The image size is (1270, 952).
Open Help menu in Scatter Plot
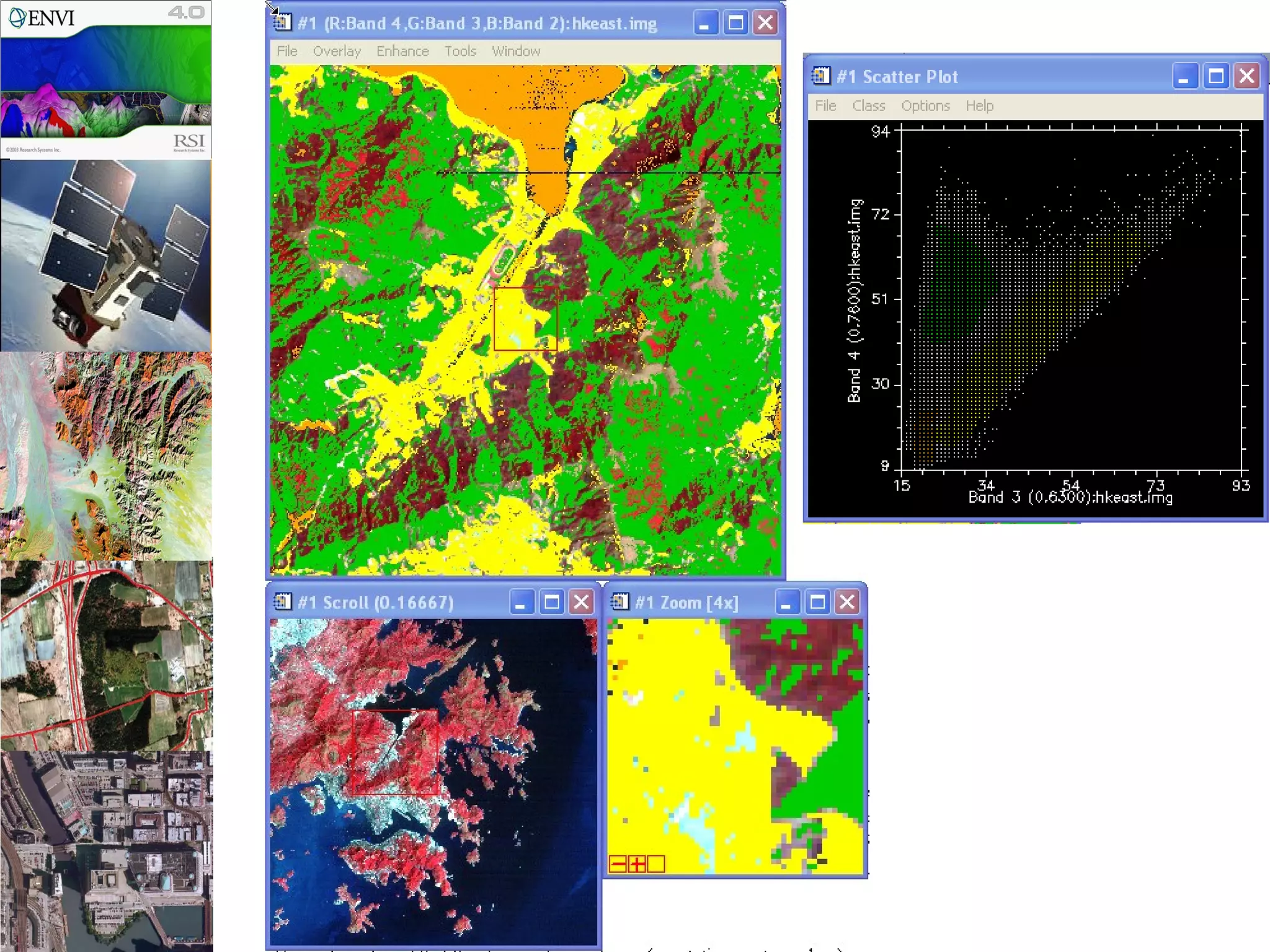(979, 106)
